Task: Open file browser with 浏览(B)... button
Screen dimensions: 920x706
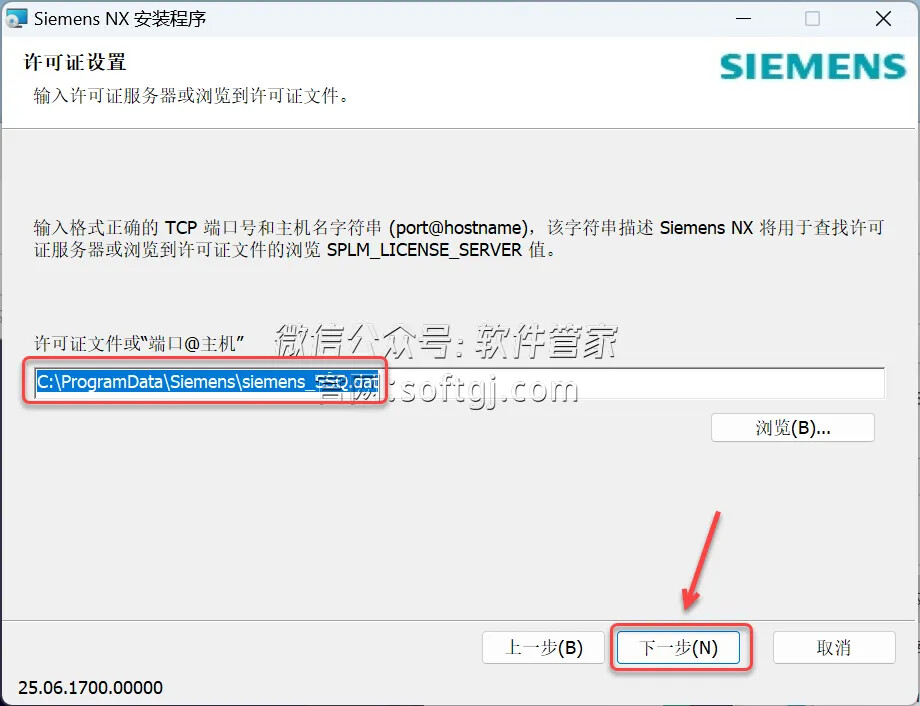Action: click(793, 428)
